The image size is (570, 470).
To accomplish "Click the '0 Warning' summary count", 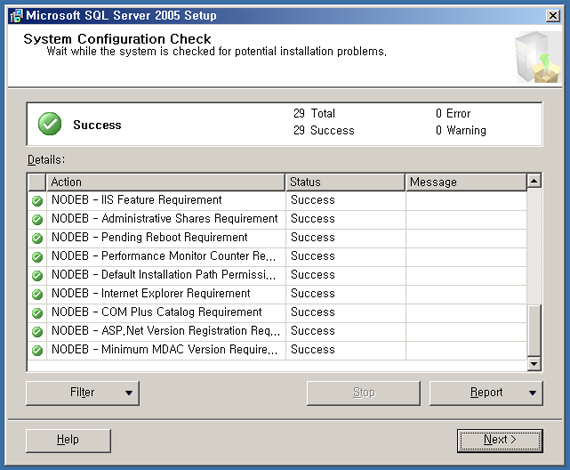I will point(461,130).
